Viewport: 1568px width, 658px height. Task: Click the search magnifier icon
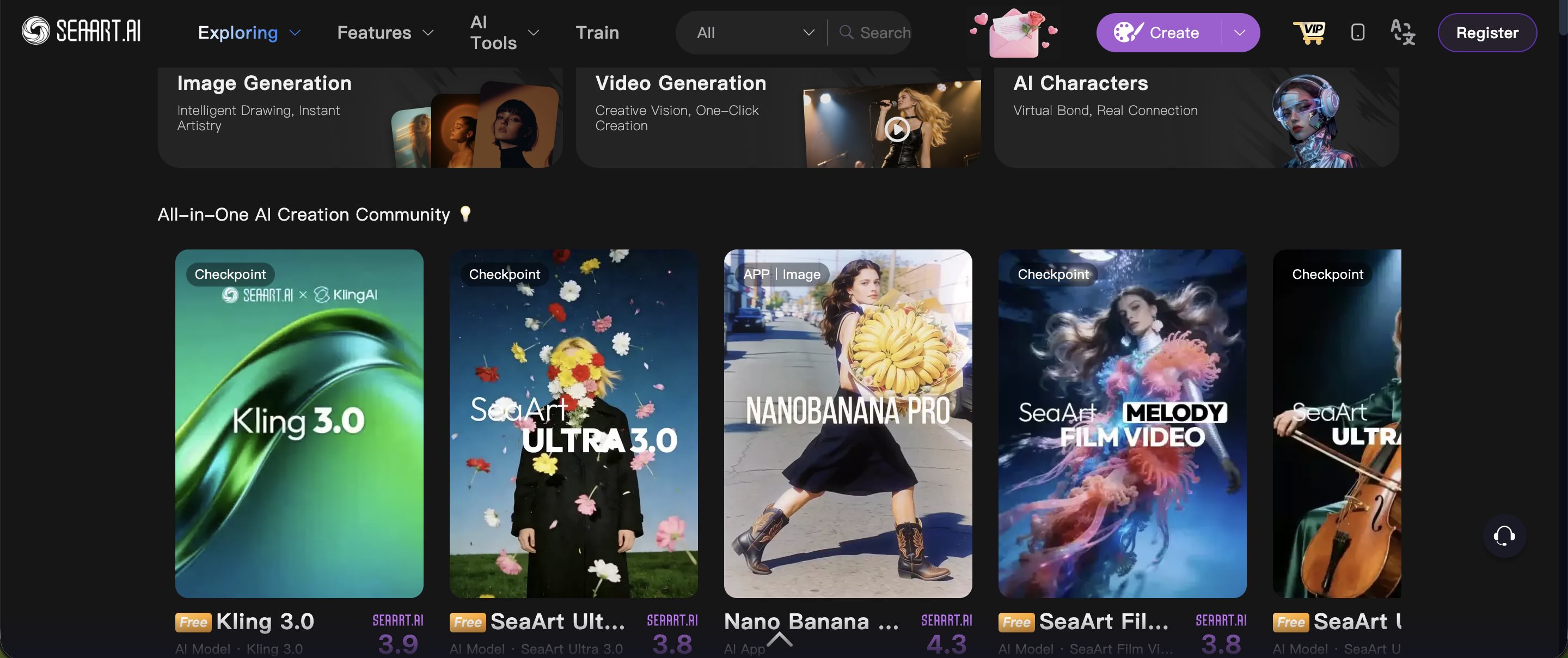pos(846,32)
